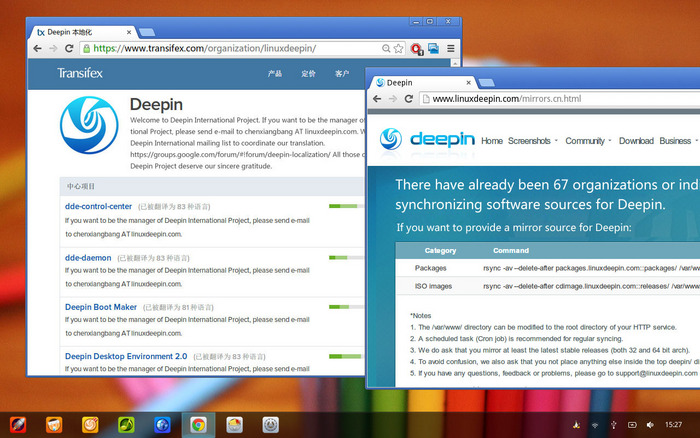Open the system settings icon in the dock
700x438 pixels.
click(x=271, y=425)
